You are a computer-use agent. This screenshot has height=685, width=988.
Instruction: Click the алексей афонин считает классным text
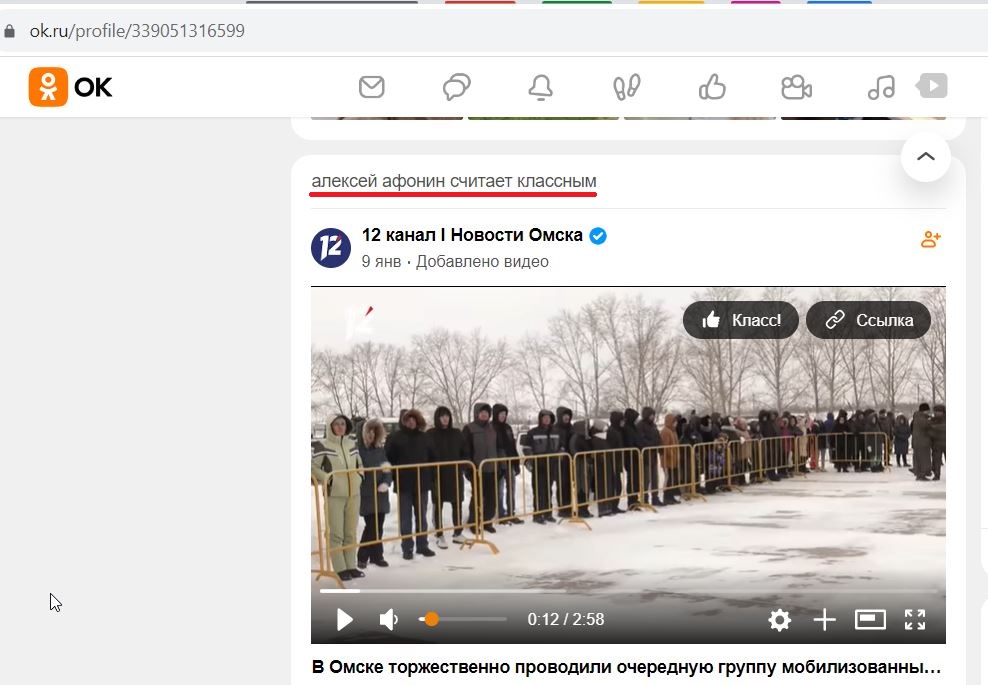454,181
